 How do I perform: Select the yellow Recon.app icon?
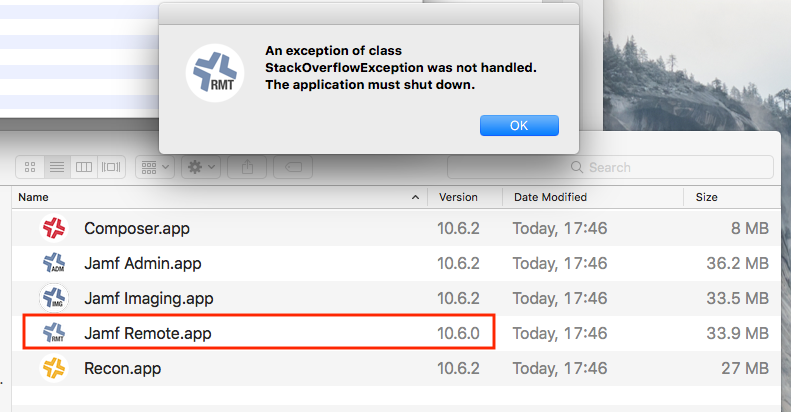[54, 368]
